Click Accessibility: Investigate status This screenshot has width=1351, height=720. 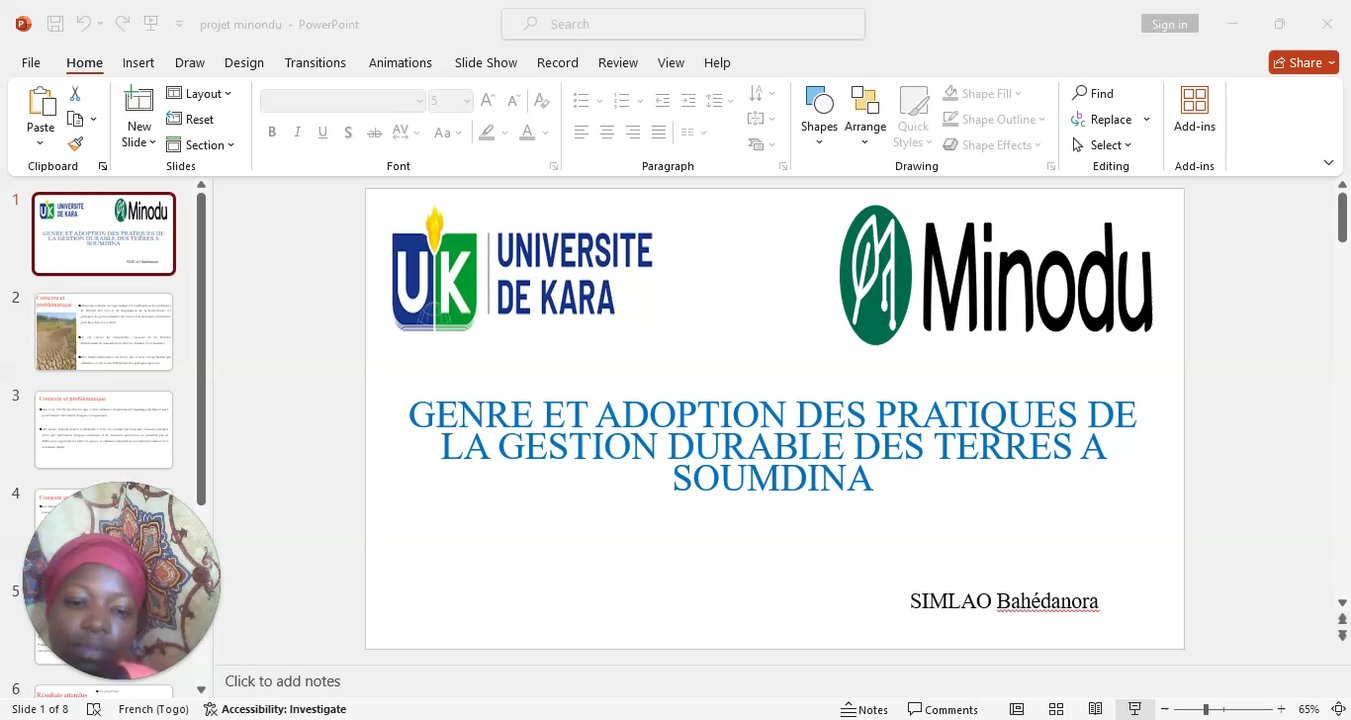(275, 709)
